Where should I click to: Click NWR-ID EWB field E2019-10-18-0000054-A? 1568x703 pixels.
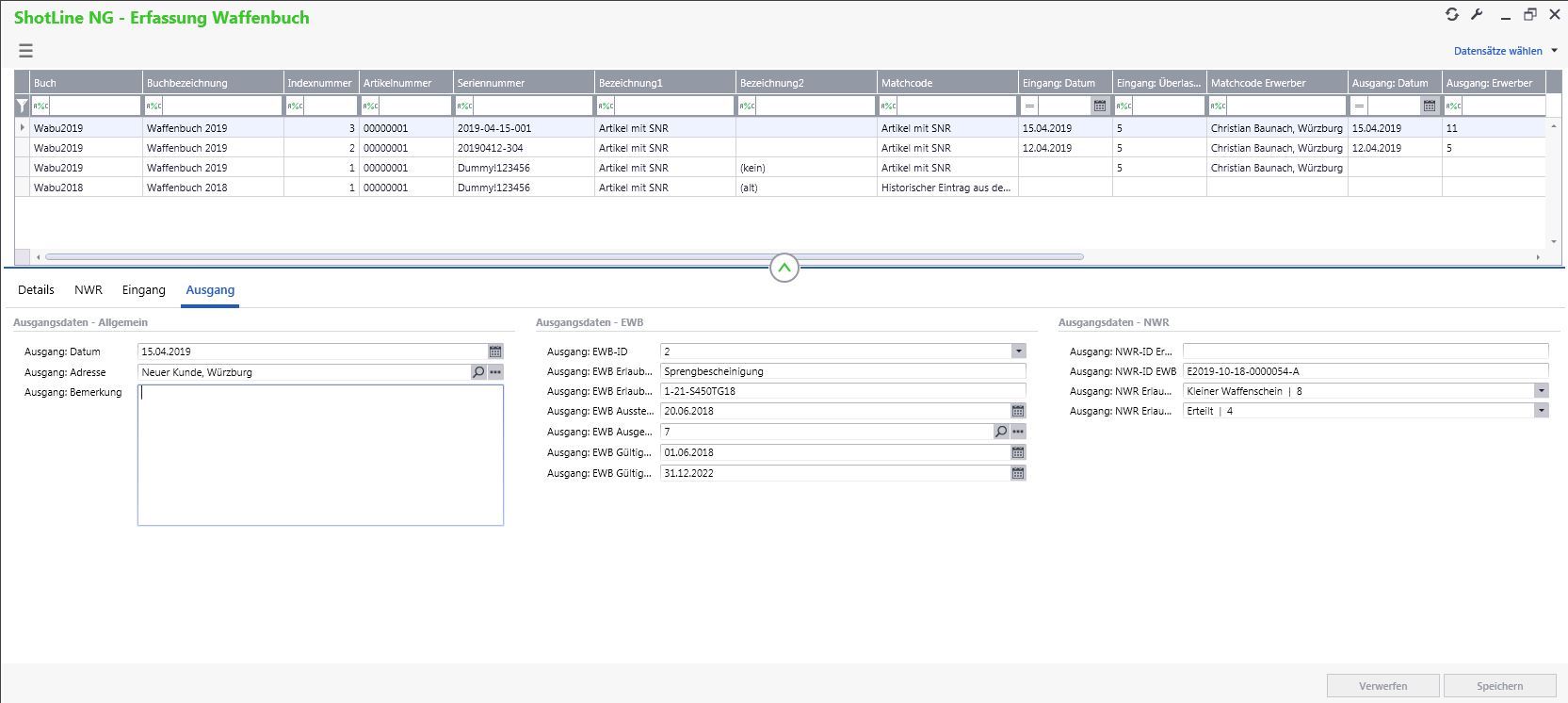coord(1366,371)
